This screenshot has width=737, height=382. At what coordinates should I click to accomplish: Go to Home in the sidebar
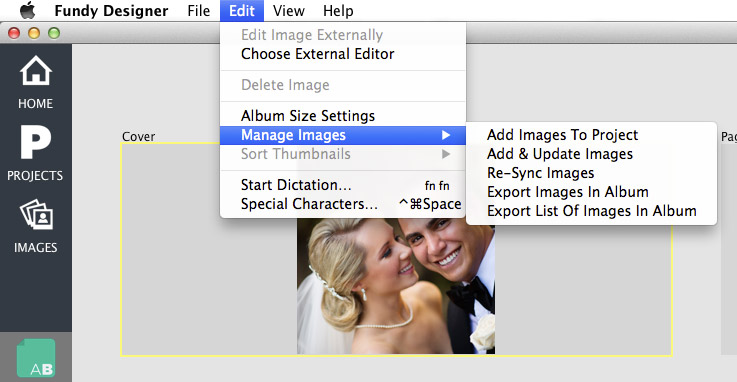pyautogui.click(x=36, y=83)
